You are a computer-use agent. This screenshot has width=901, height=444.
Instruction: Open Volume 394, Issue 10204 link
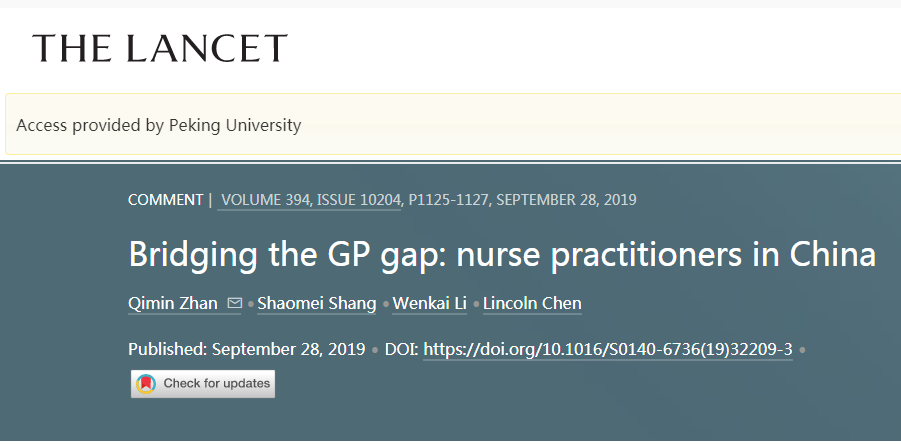point(311,200)
